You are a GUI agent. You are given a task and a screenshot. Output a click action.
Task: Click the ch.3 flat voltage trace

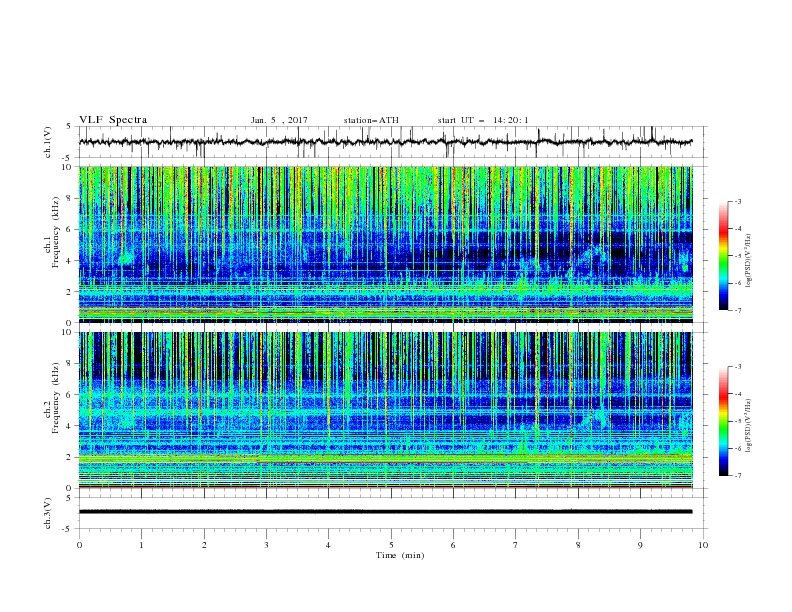385,512
